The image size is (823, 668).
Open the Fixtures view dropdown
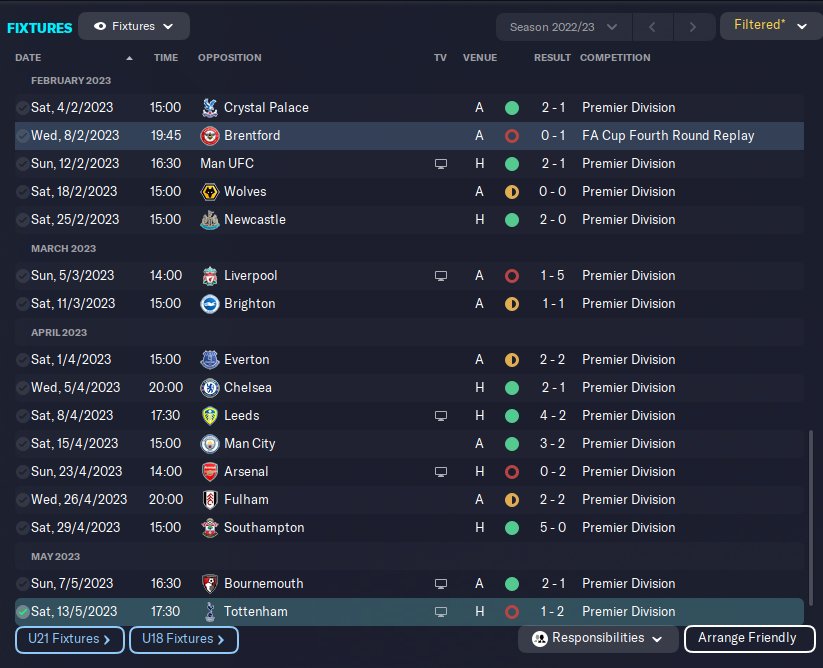134,26
